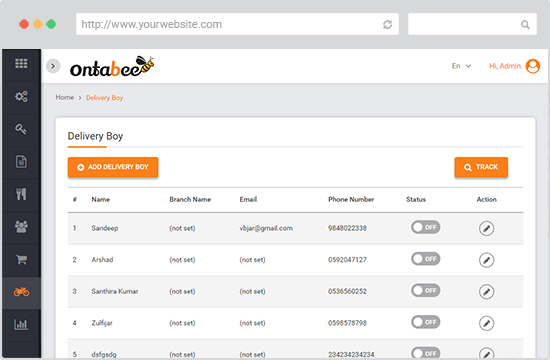This screenshot has height=360, width=550.
Task: Toggle status switch for Arshad
Action: point(425,259)
